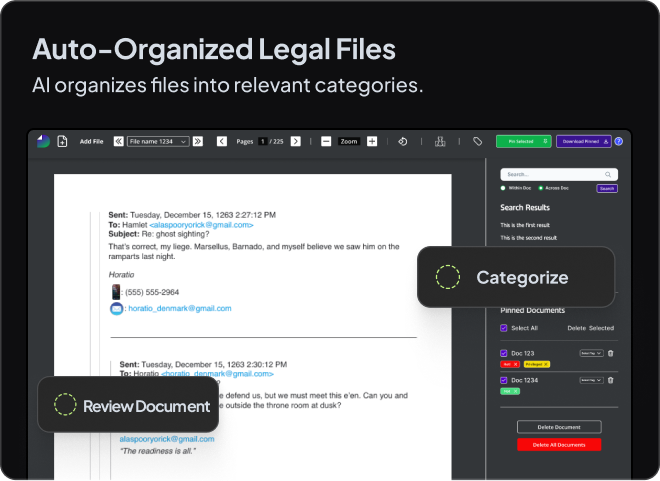The height and width of the screenshot is (481, 660).
Task: Click the Download Pinned button
Action: [x=583, y=142]
